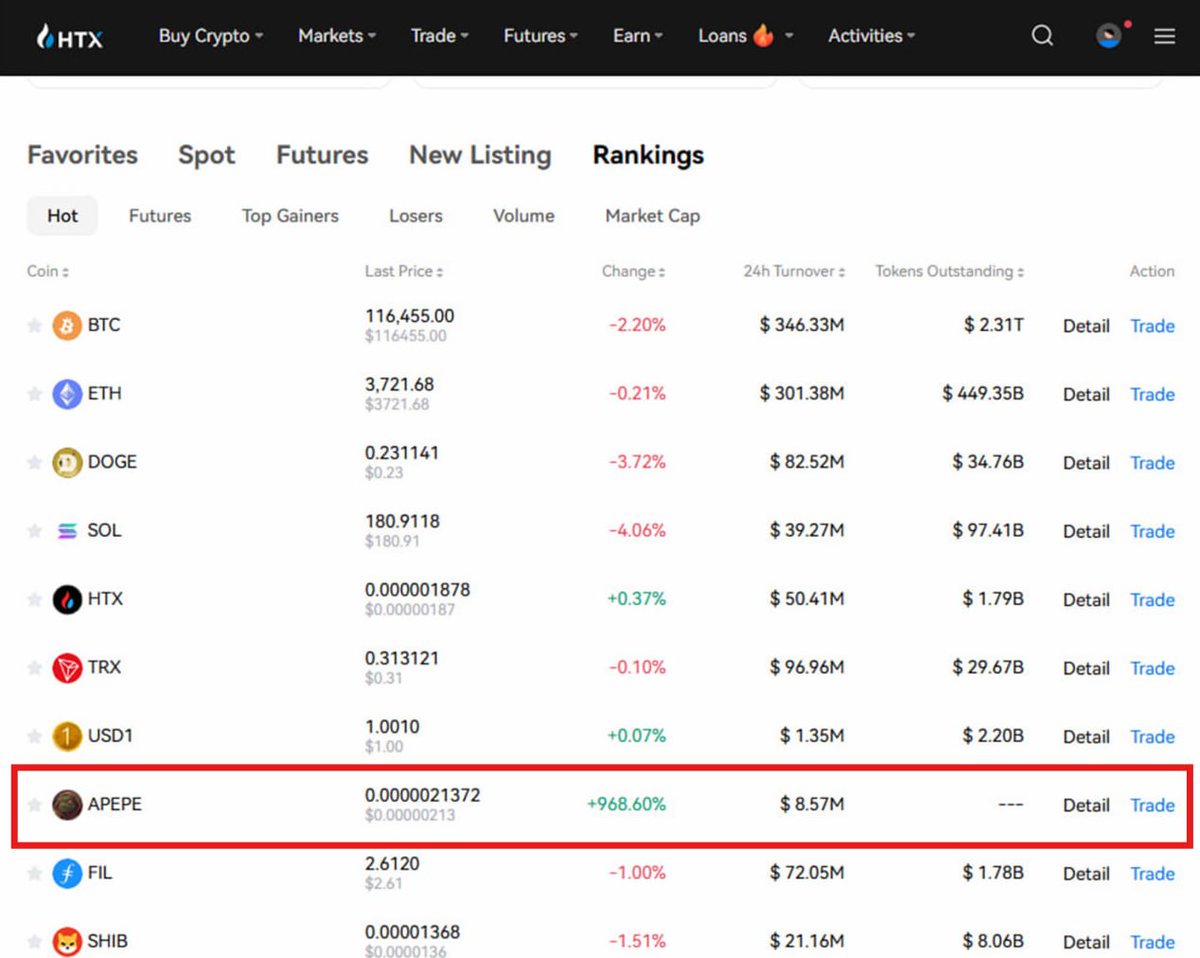This screenshot has width=1200, height=958.
Task: Select the Market Cap filter
Action: [x=652, y=216]
